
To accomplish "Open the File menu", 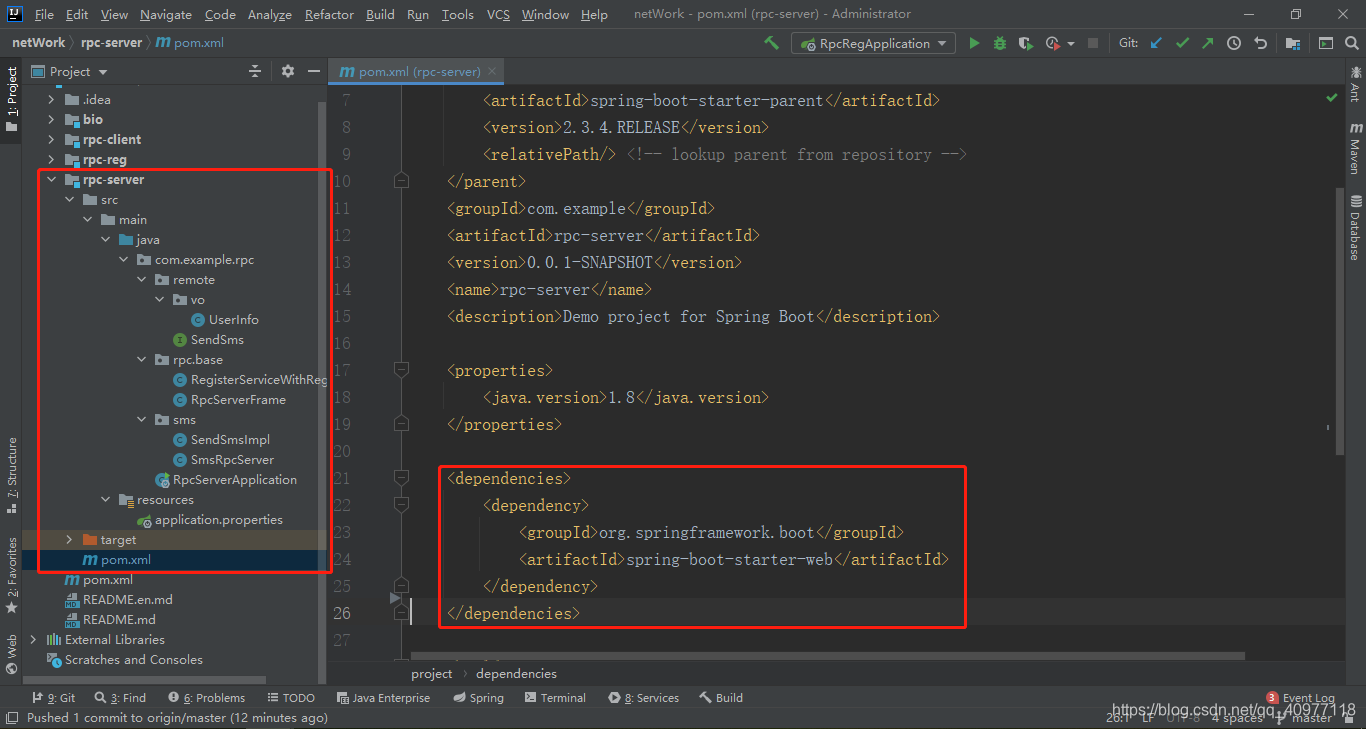I will (x=44, y=14).
